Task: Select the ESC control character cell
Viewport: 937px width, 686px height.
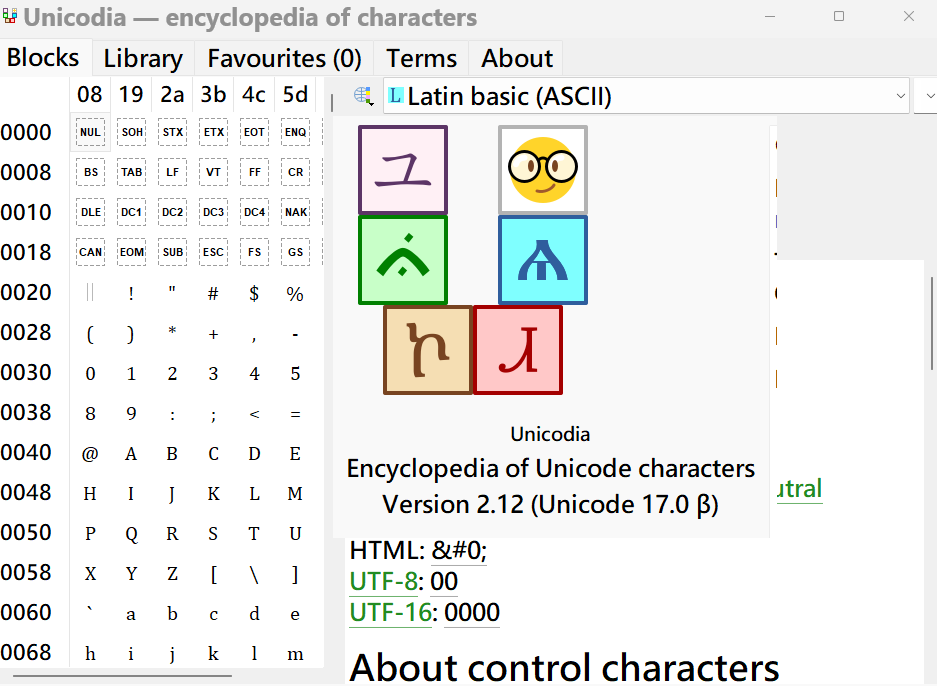Action: pyautogui.click(x=213, y=252)
